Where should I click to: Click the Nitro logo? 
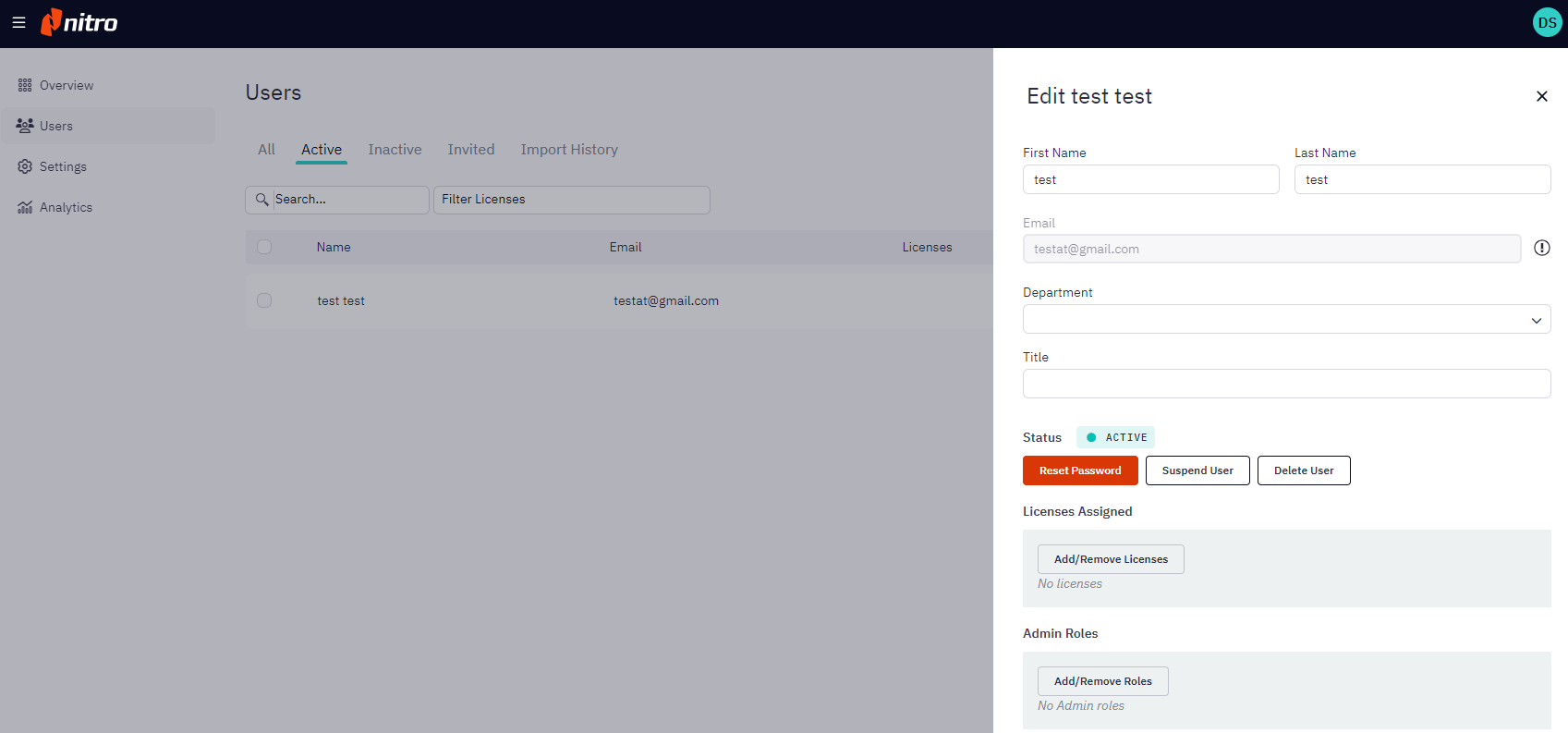[79, 22]
